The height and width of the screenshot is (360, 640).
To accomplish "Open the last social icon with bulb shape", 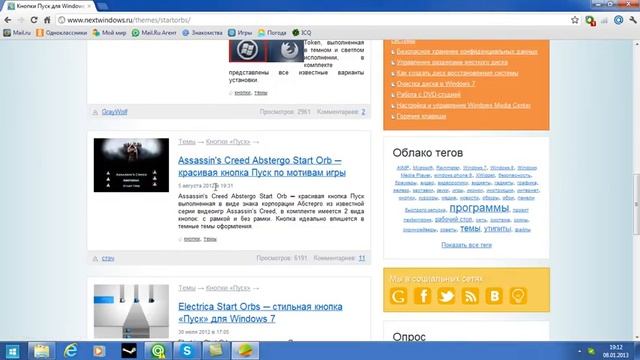I will 518,296.
